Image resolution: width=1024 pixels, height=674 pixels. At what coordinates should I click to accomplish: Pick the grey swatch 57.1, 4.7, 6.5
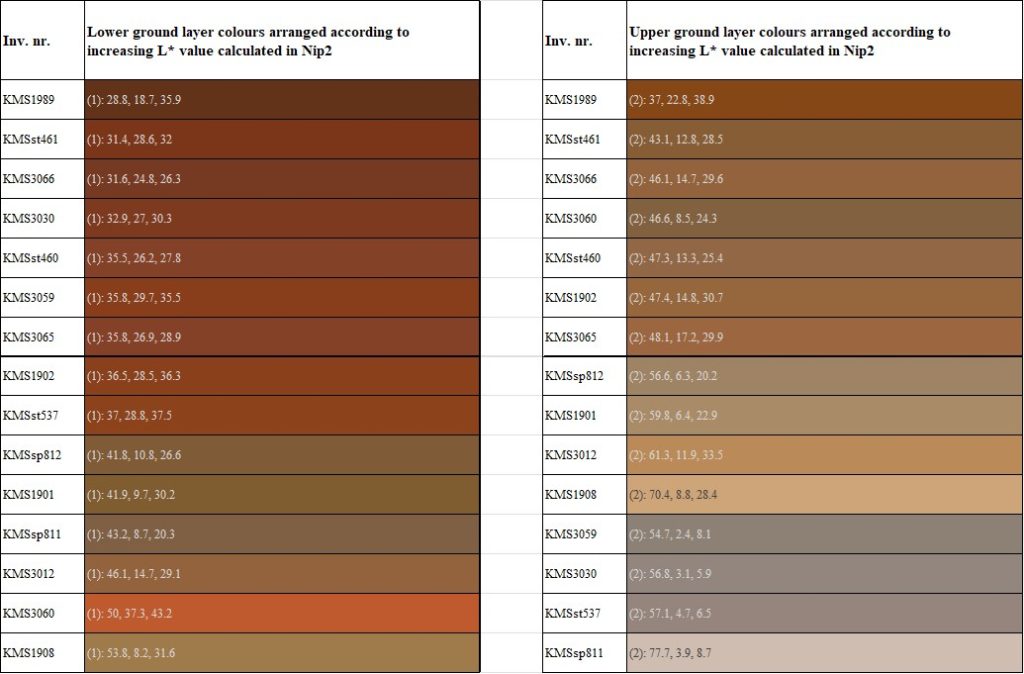(x=824, y=613)
